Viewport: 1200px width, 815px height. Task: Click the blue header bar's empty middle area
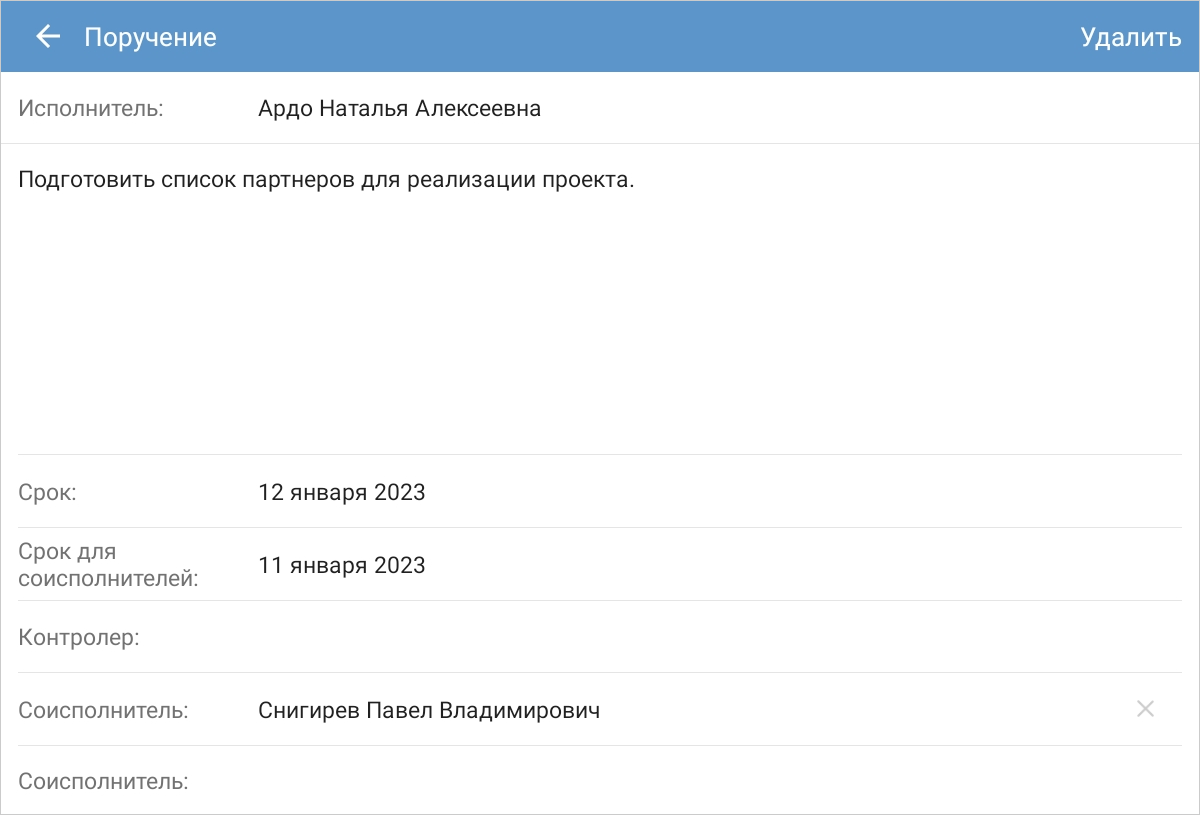[640, 38]
